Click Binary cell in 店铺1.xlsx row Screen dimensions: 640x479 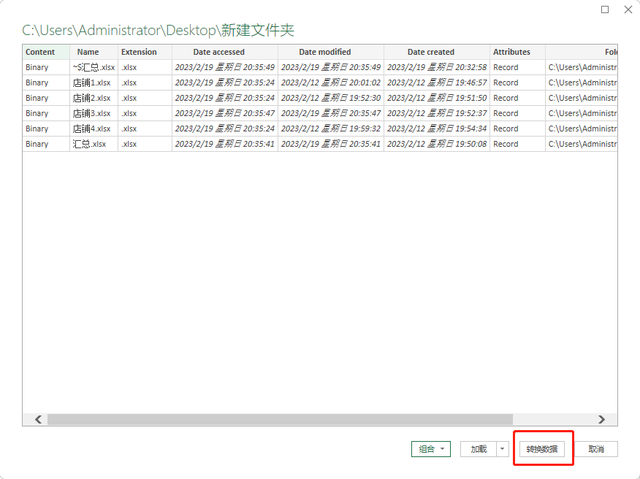click(x=46, y=83)
